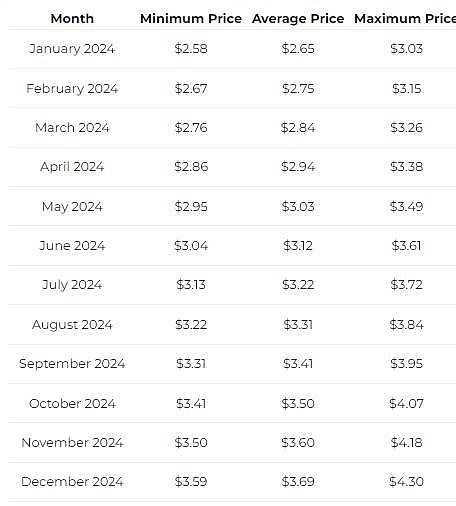
Task: Click the Maximum Price column header
Action: (405, 19)
